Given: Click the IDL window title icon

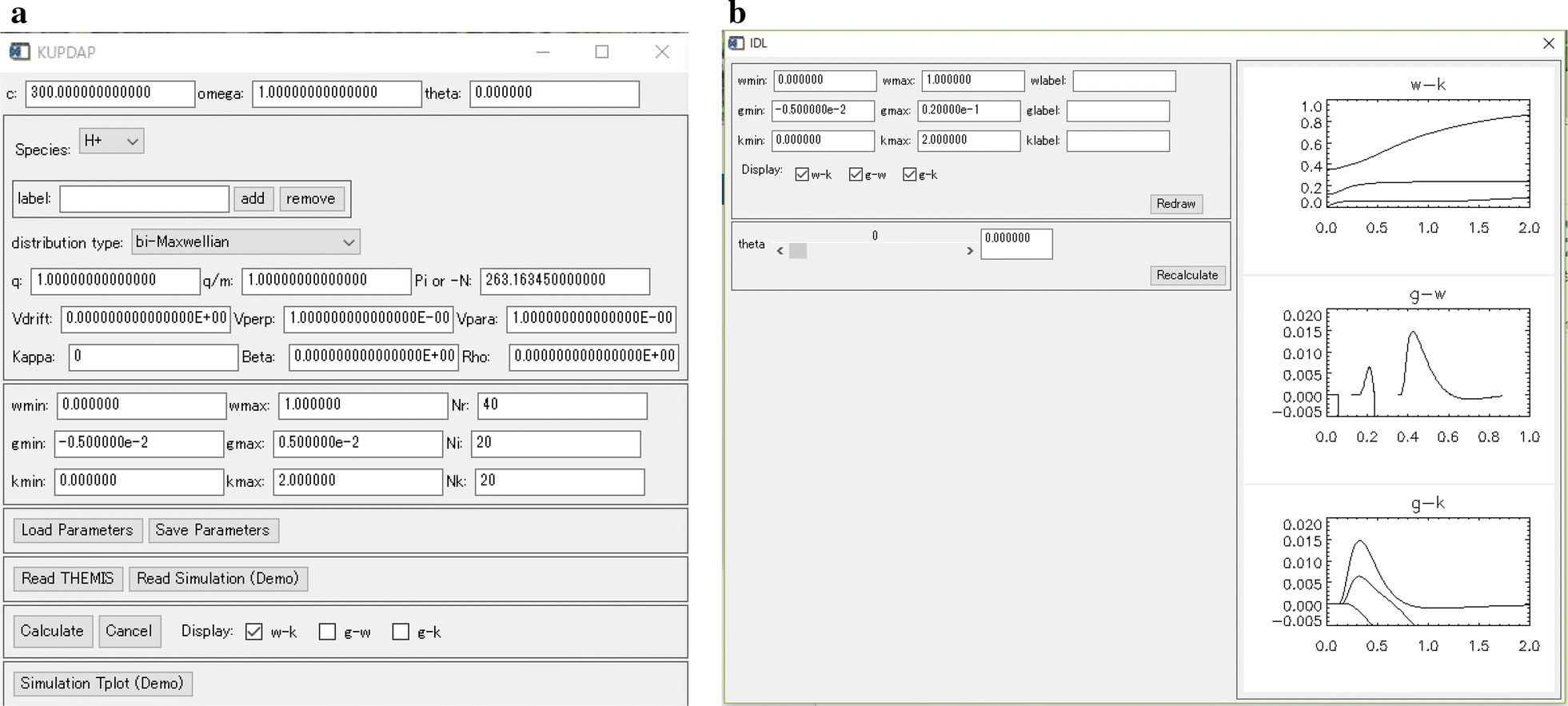Looking at the screenshot, I should point(736,43).
